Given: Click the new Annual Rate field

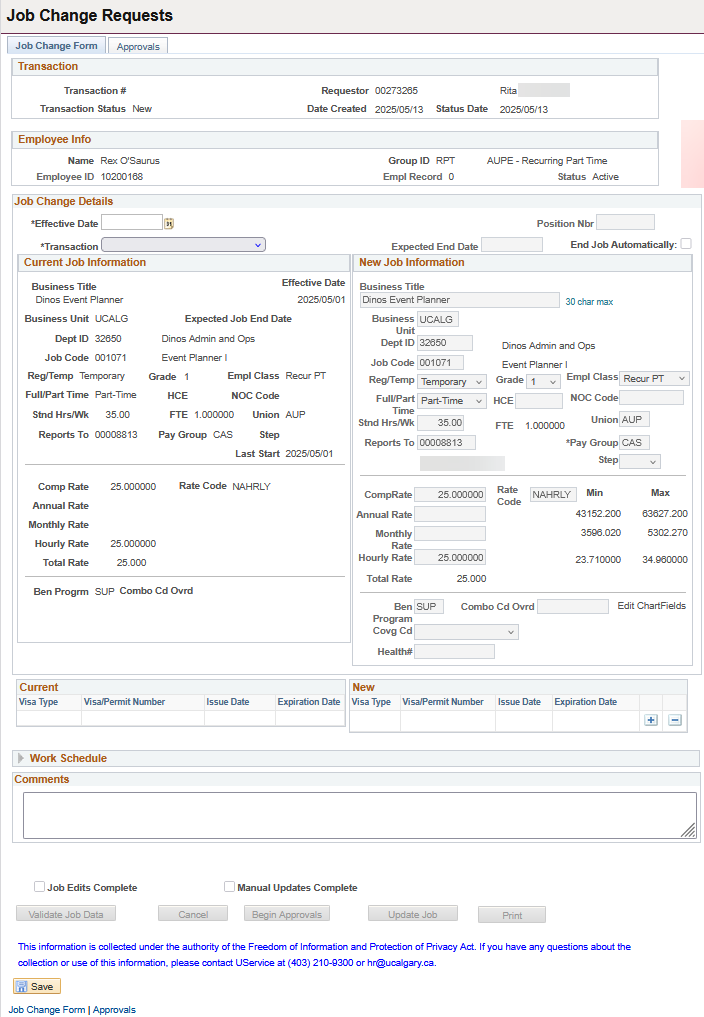Looking at the screenshot, I should [450, 514].
